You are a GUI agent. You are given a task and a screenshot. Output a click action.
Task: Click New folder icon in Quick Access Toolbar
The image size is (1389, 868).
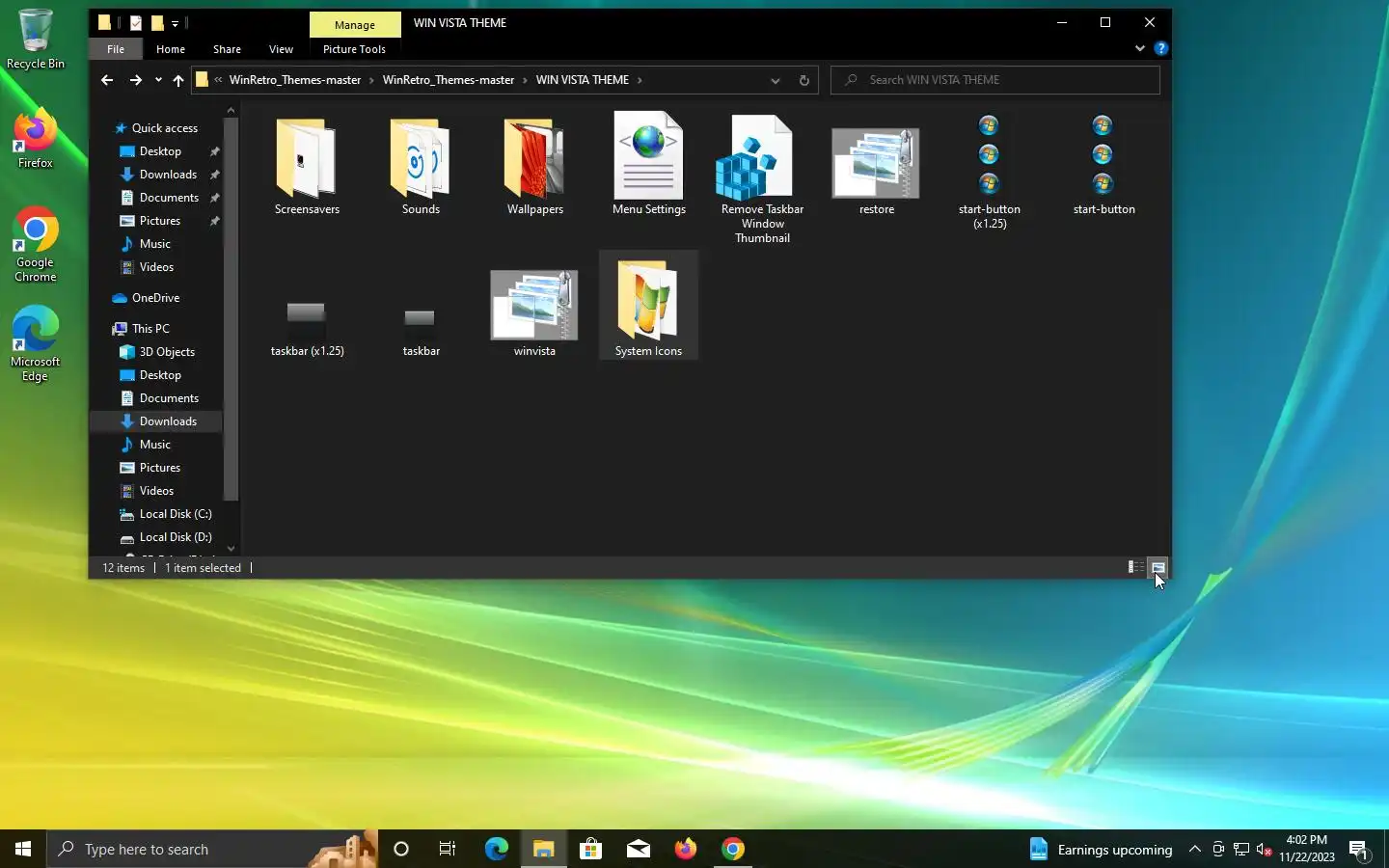click(x=157, y=23)
